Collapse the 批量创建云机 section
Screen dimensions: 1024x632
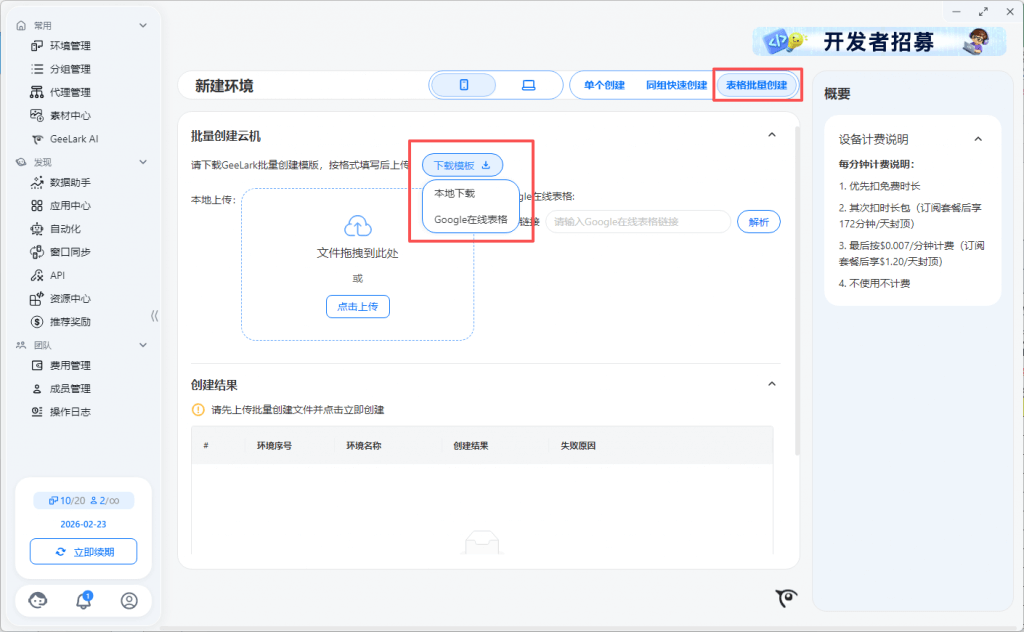[771, 135]
